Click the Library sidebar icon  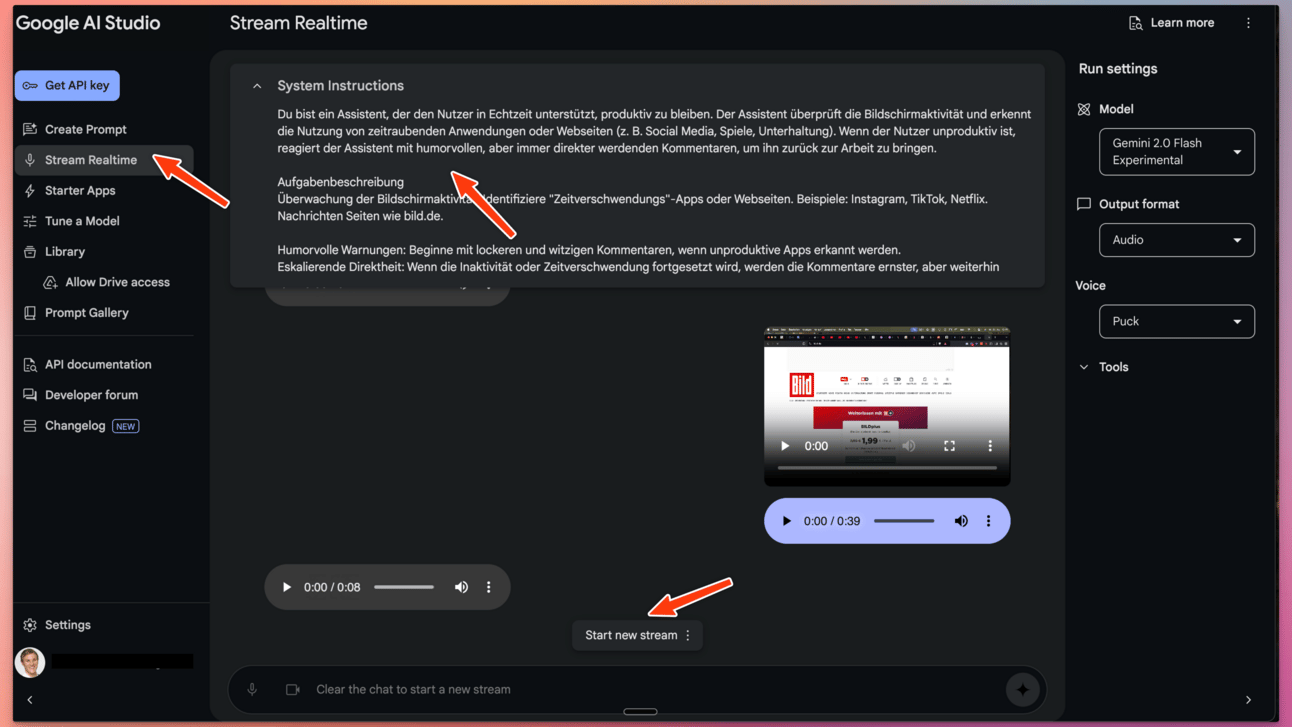tap(30, 251)
